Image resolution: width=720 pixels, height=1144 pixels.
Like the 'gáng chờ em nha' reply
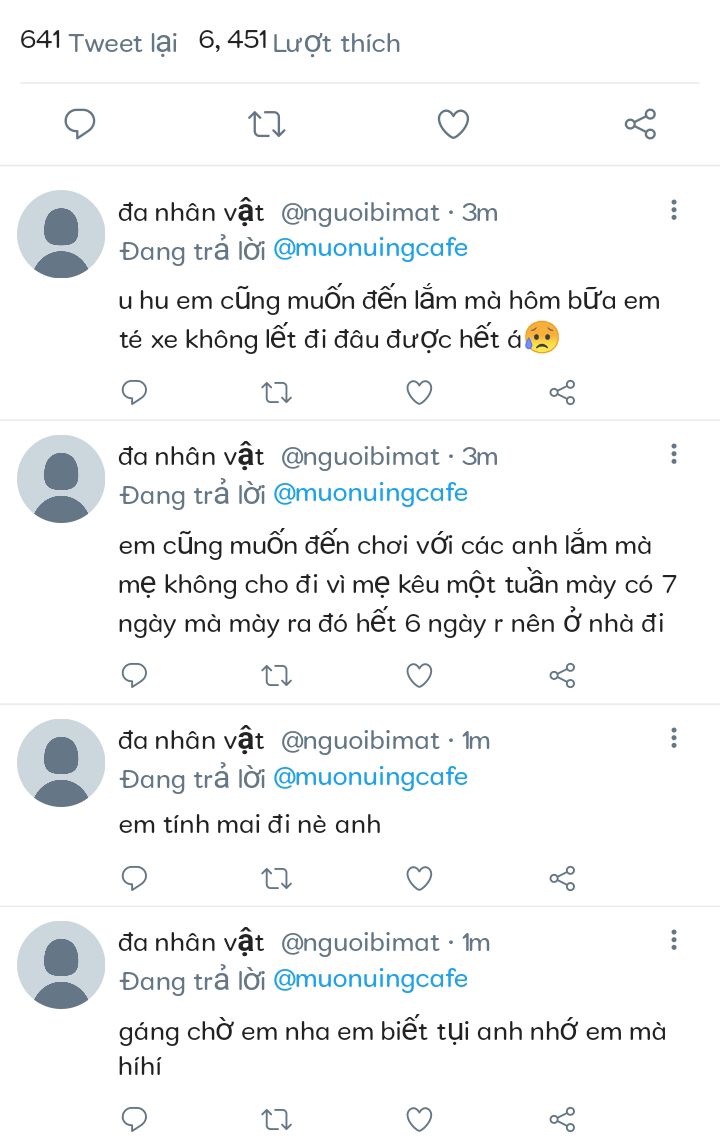click(419, 1118)
